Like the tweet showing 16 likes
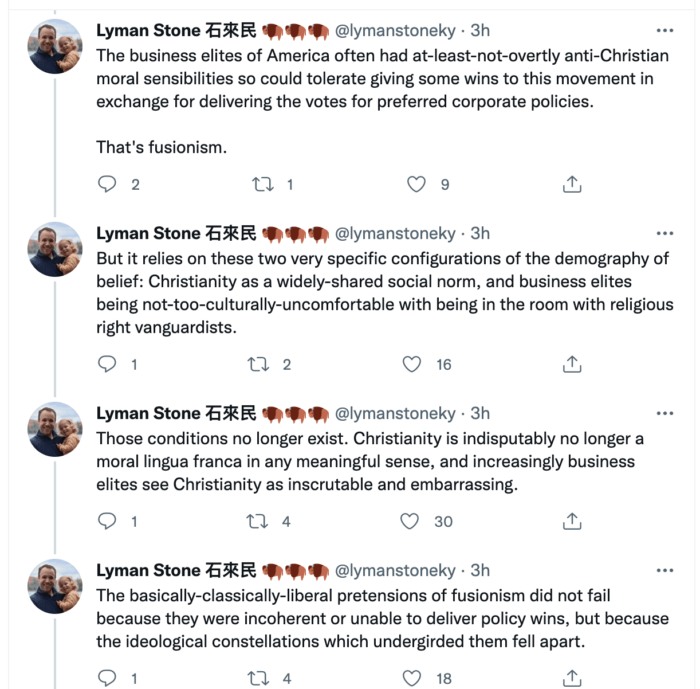The image size is (700, 689). [x=412, y=364]
